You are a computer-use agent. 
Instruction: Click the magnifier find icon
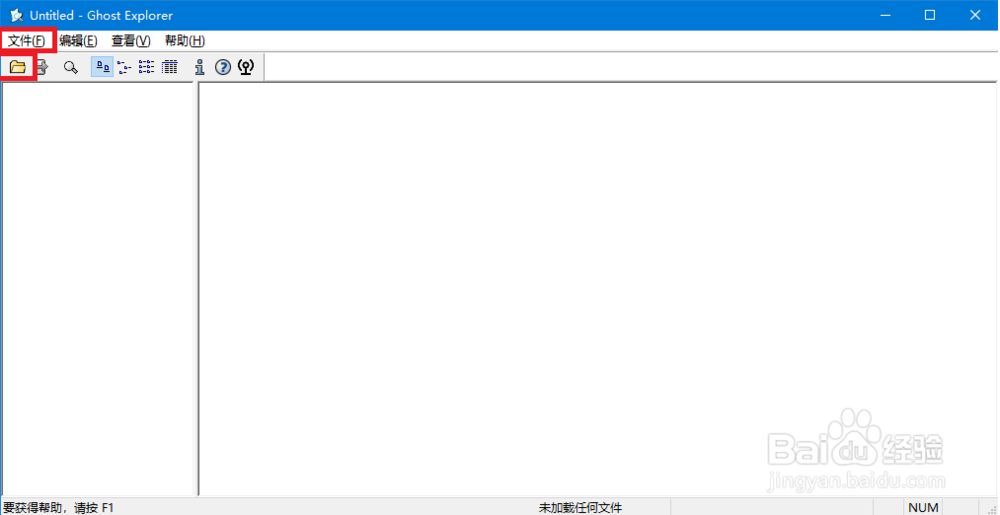[x=71, y=67]
